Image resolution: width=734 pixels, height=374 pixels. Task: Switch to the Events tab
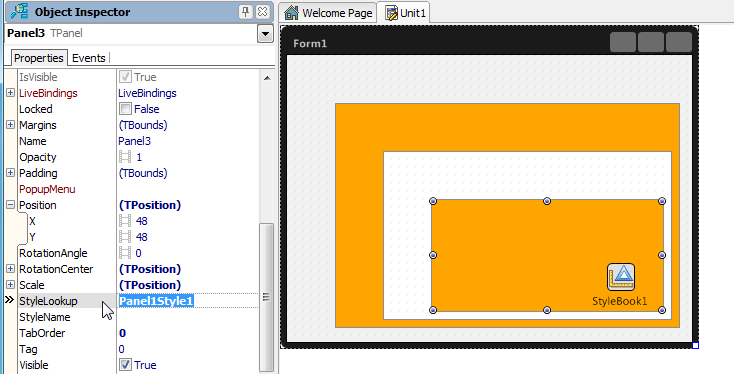coord(89,58)
